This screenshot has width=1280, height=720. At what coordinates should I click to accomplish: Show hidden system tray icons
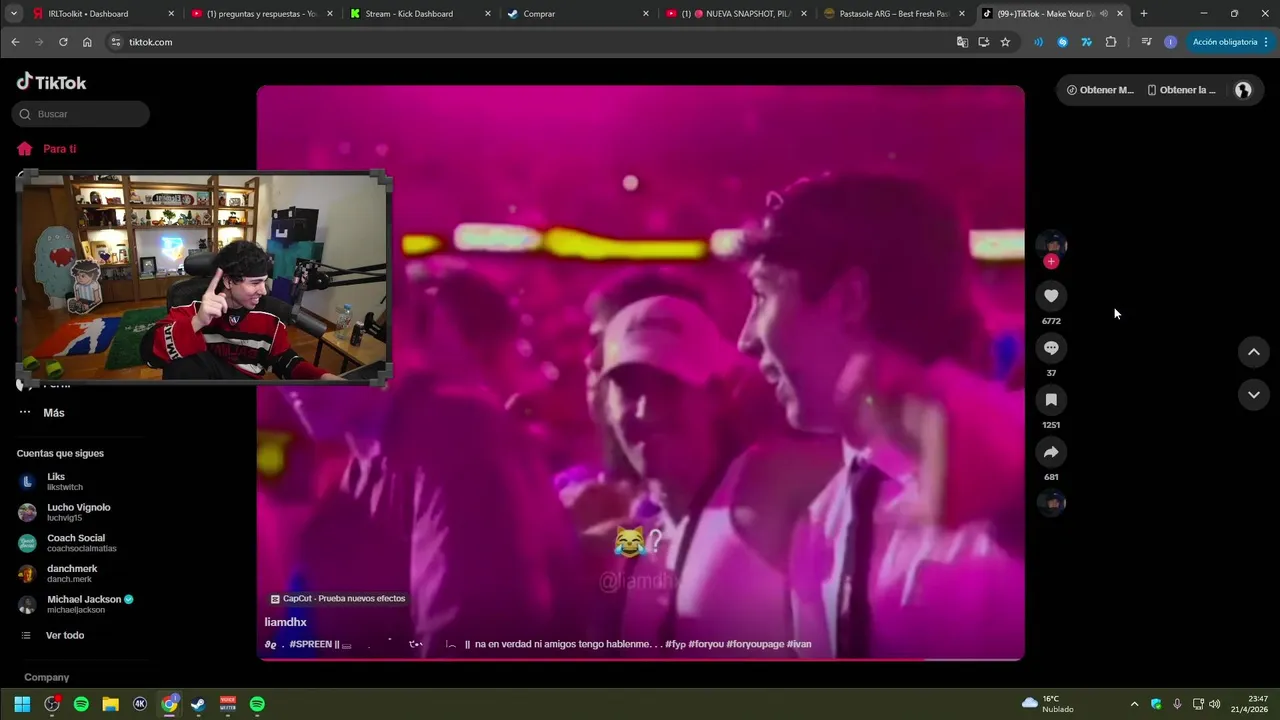click(x=1134, y=704)
